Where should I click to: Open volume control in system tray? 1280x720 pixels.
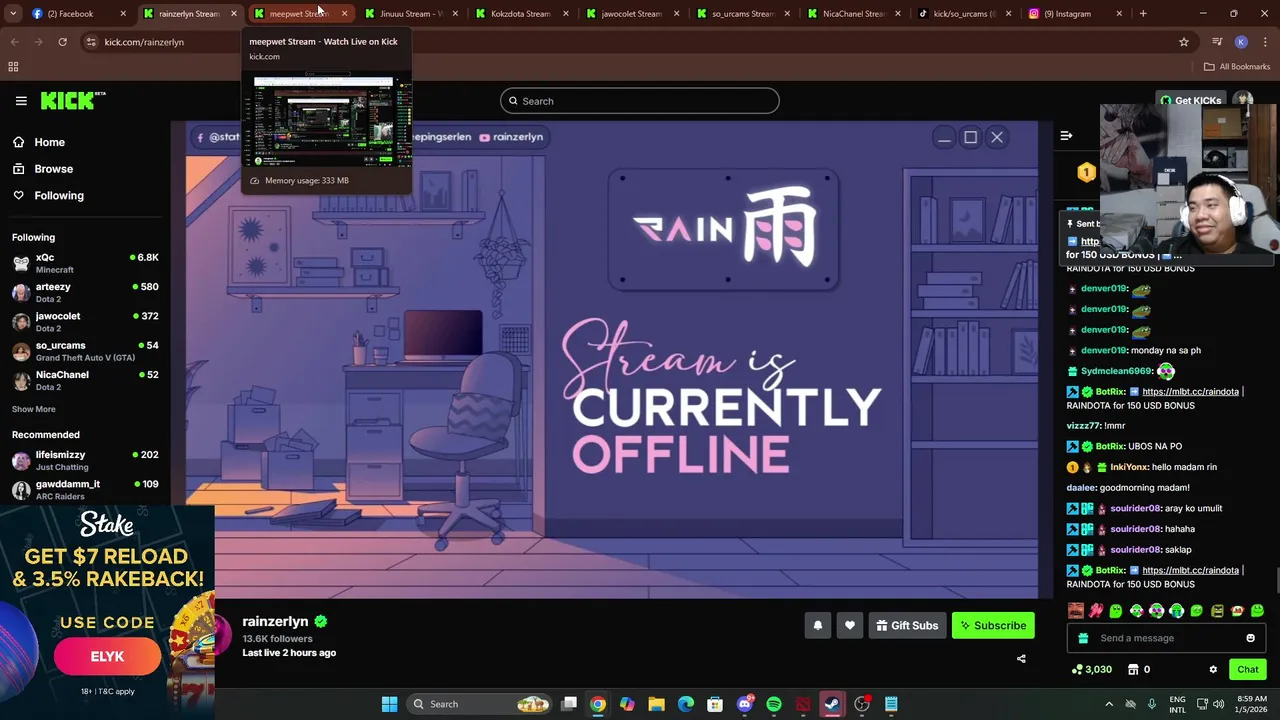coord(1219,704)
